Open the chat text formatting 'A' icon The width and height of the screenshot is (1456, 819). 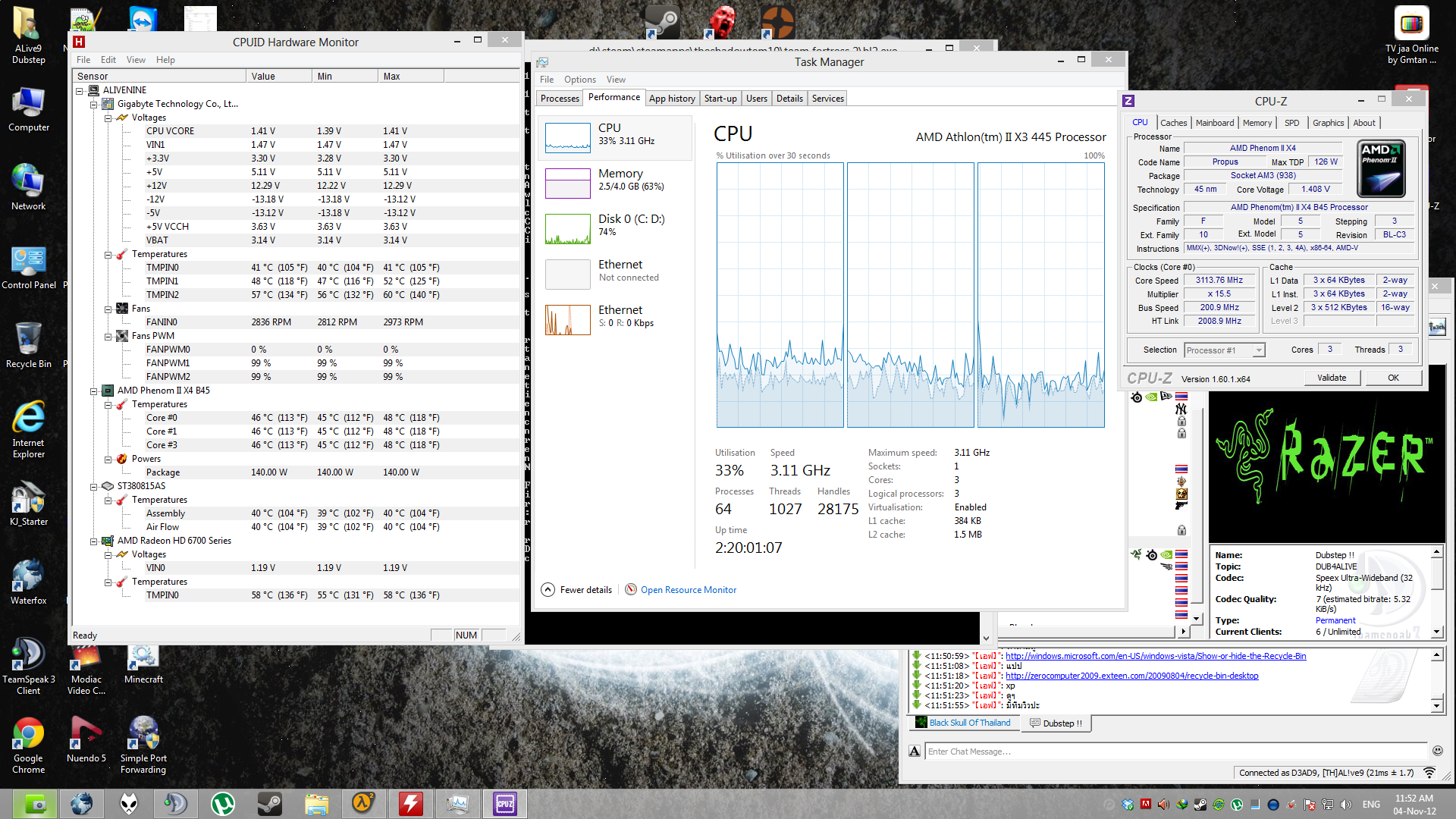click(915, 752)
